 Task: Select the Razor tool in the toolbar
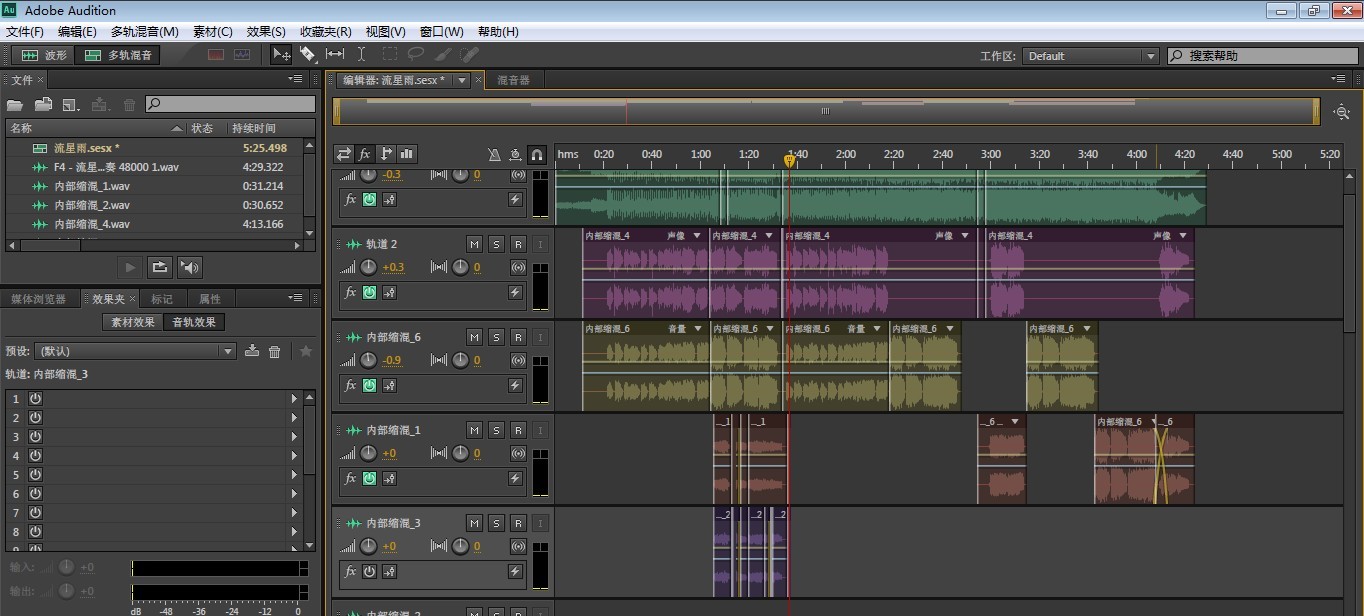pos(308,55)
